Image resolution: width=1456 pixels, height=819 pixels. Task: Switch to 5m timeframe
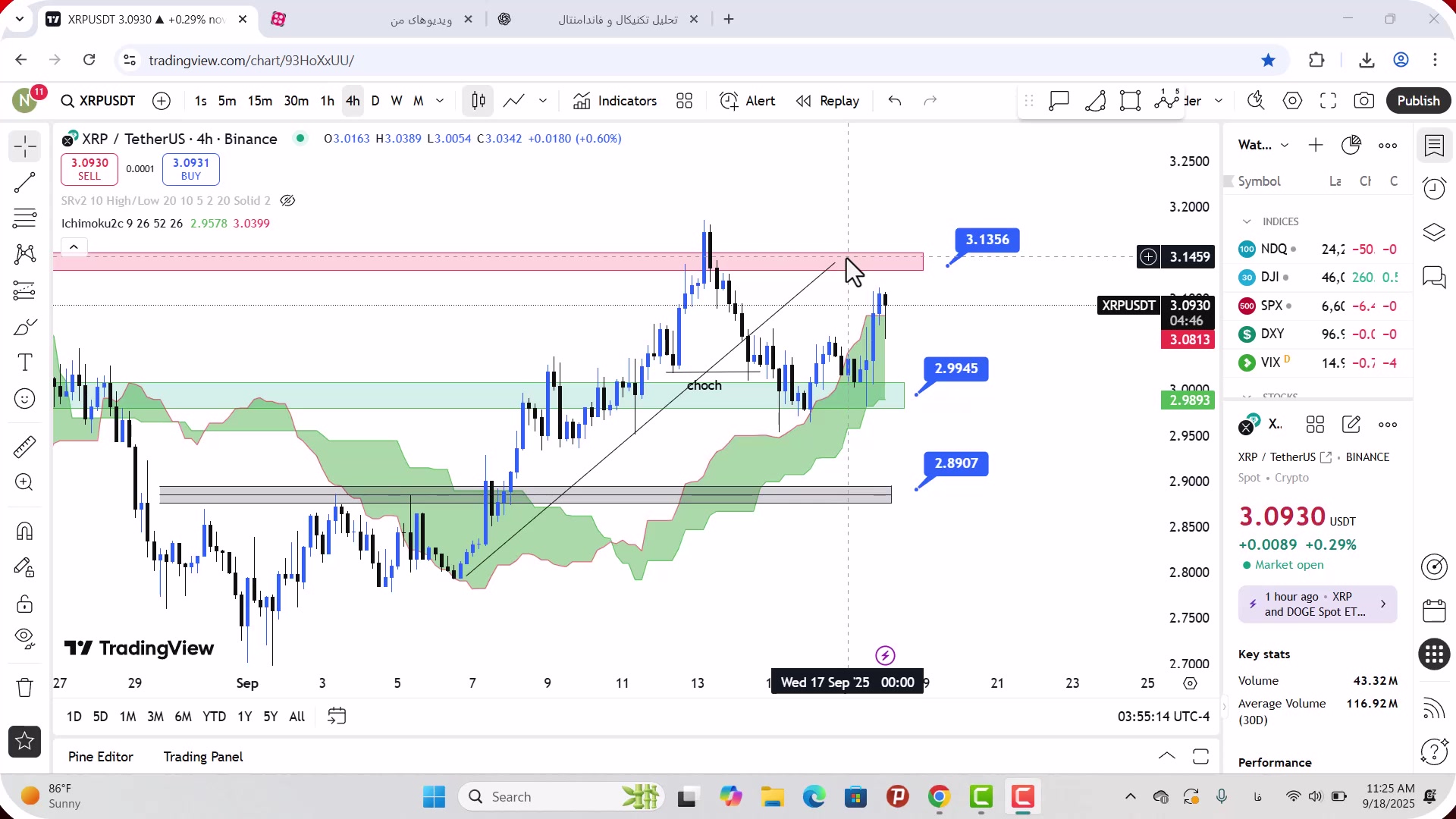(227, 101)
